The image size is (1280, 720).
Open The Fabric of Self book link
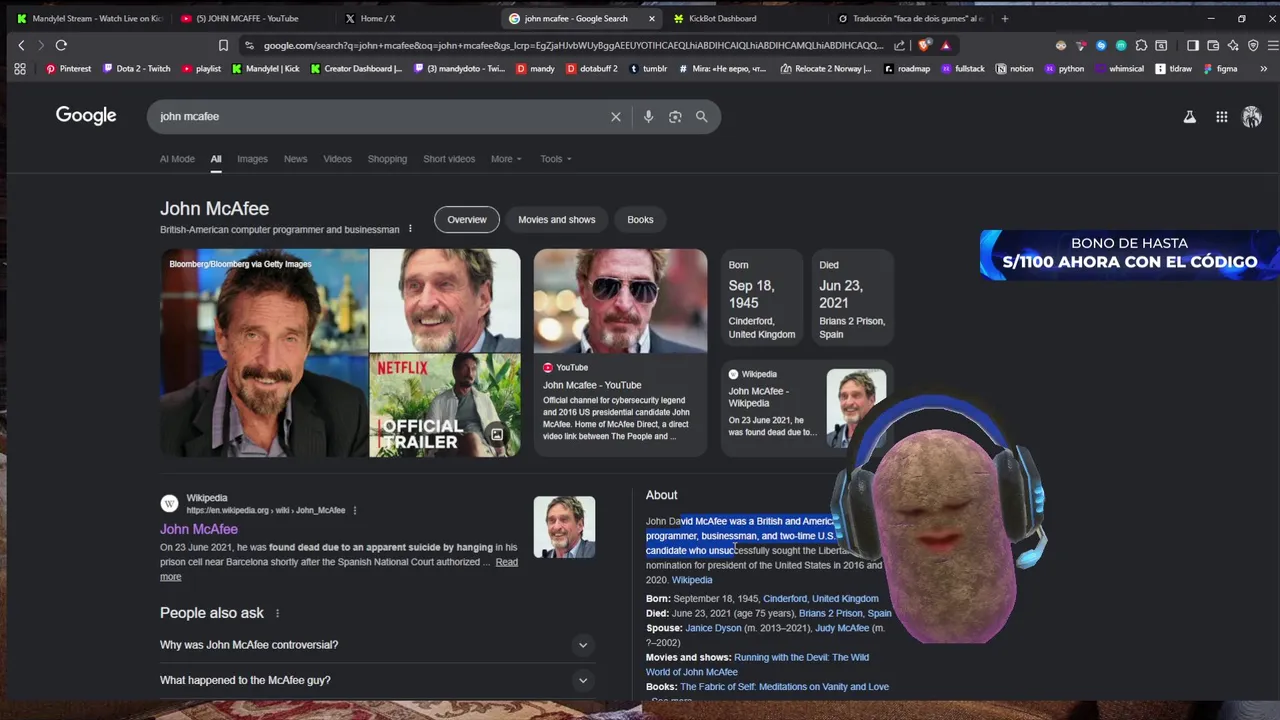pos(784,687)
